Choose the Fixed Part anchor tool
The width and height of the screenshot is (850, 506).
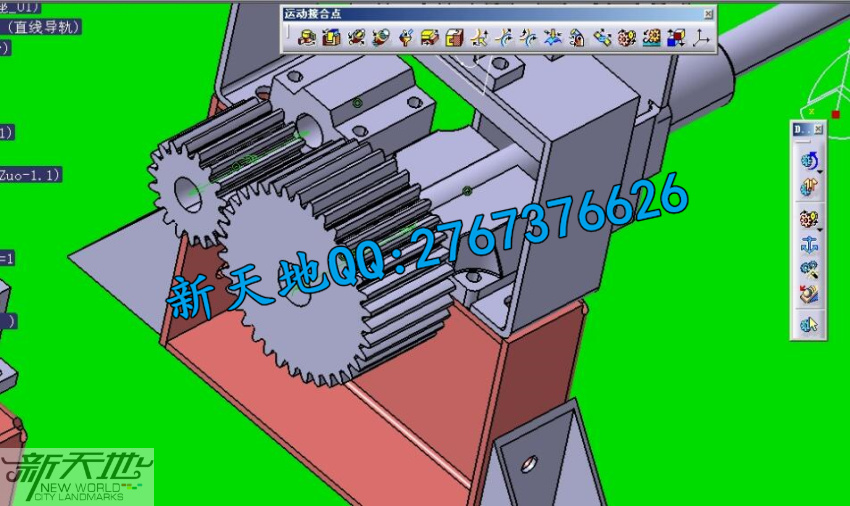coord(809,245)
